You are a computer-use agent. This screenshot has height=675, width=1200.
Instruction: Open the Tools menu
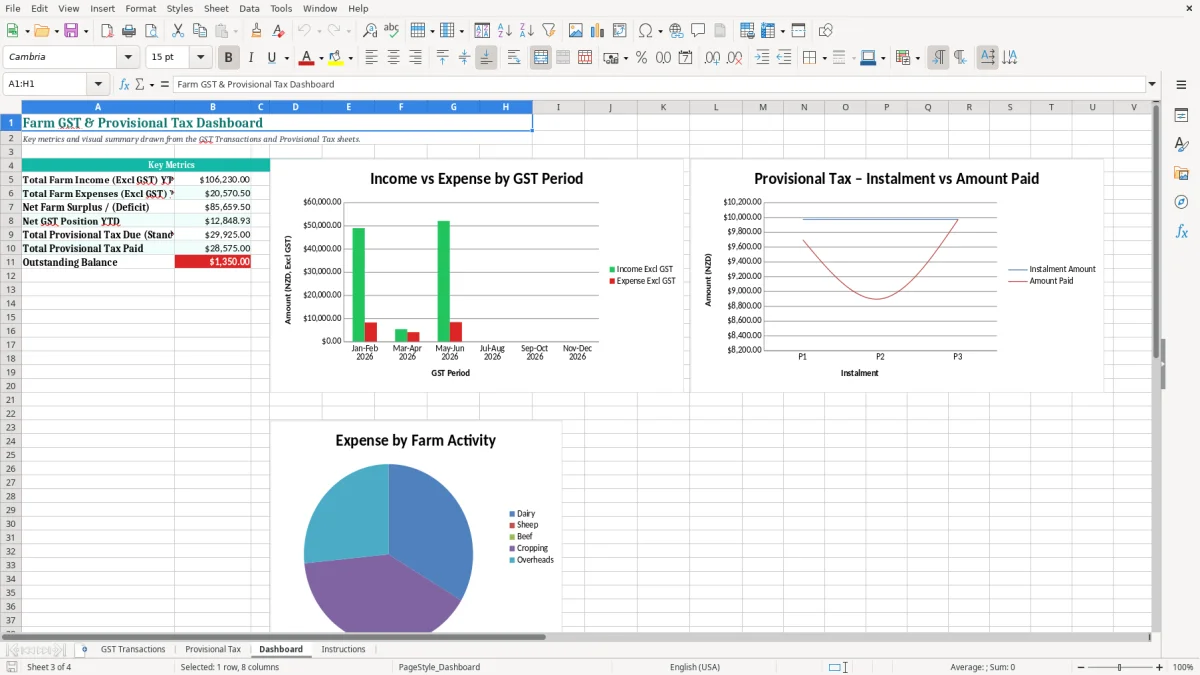pos(281,8)
